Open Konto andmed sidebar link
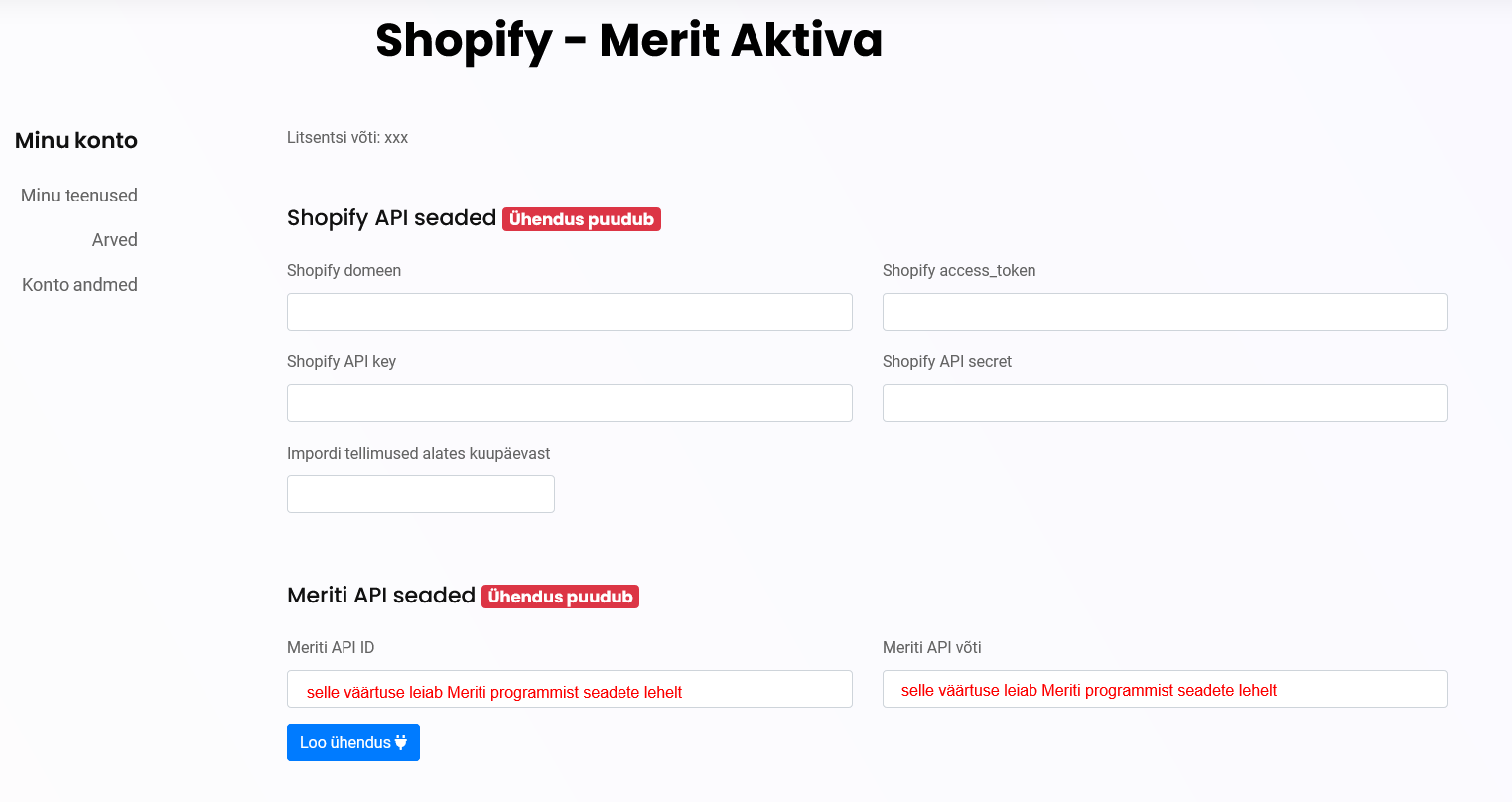Screen dimensions: 1512x802 coord(79,285)
